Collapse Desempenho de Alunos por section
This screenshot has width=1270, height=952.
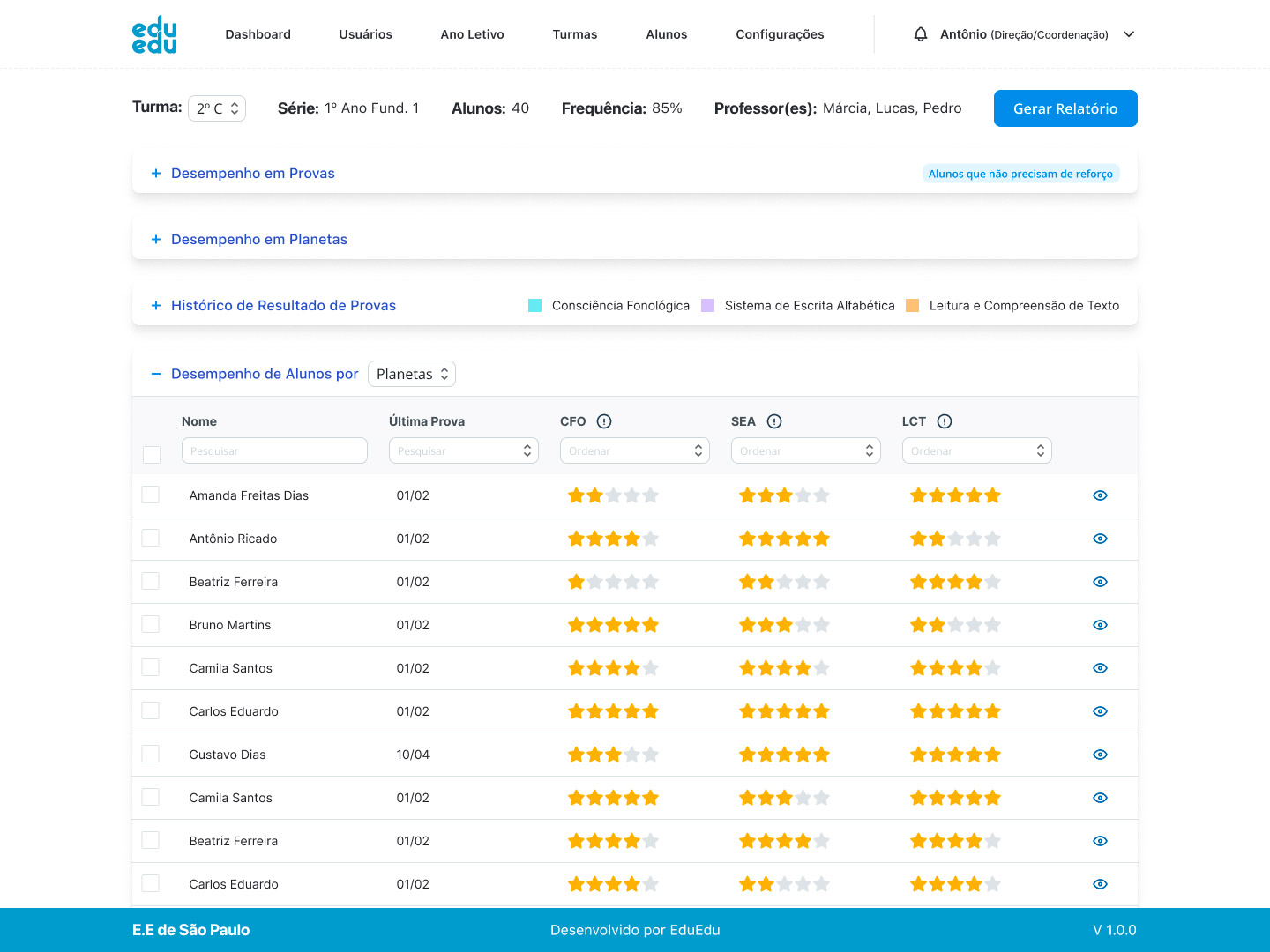tap(265, 374)
